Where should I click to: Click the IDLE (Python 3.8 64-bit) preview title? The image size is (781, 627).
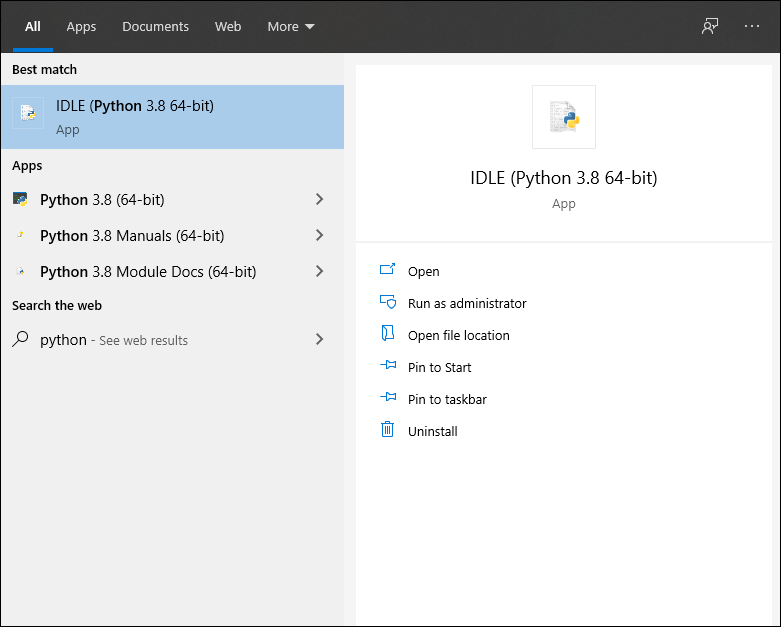(x=564, y=178)
